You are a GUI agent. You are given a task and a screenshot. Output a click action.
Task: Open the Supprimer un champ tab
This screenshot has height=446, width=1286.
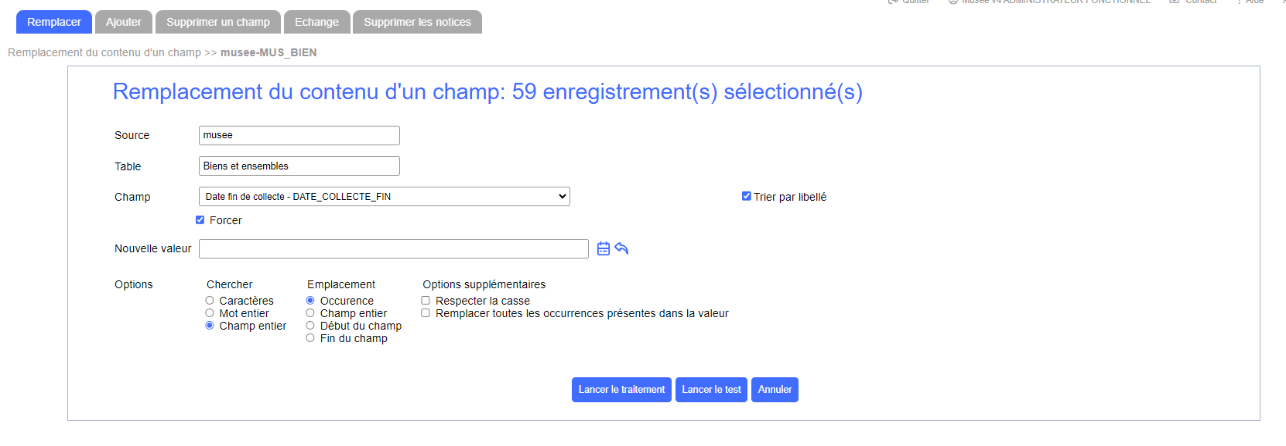[218, 22]
